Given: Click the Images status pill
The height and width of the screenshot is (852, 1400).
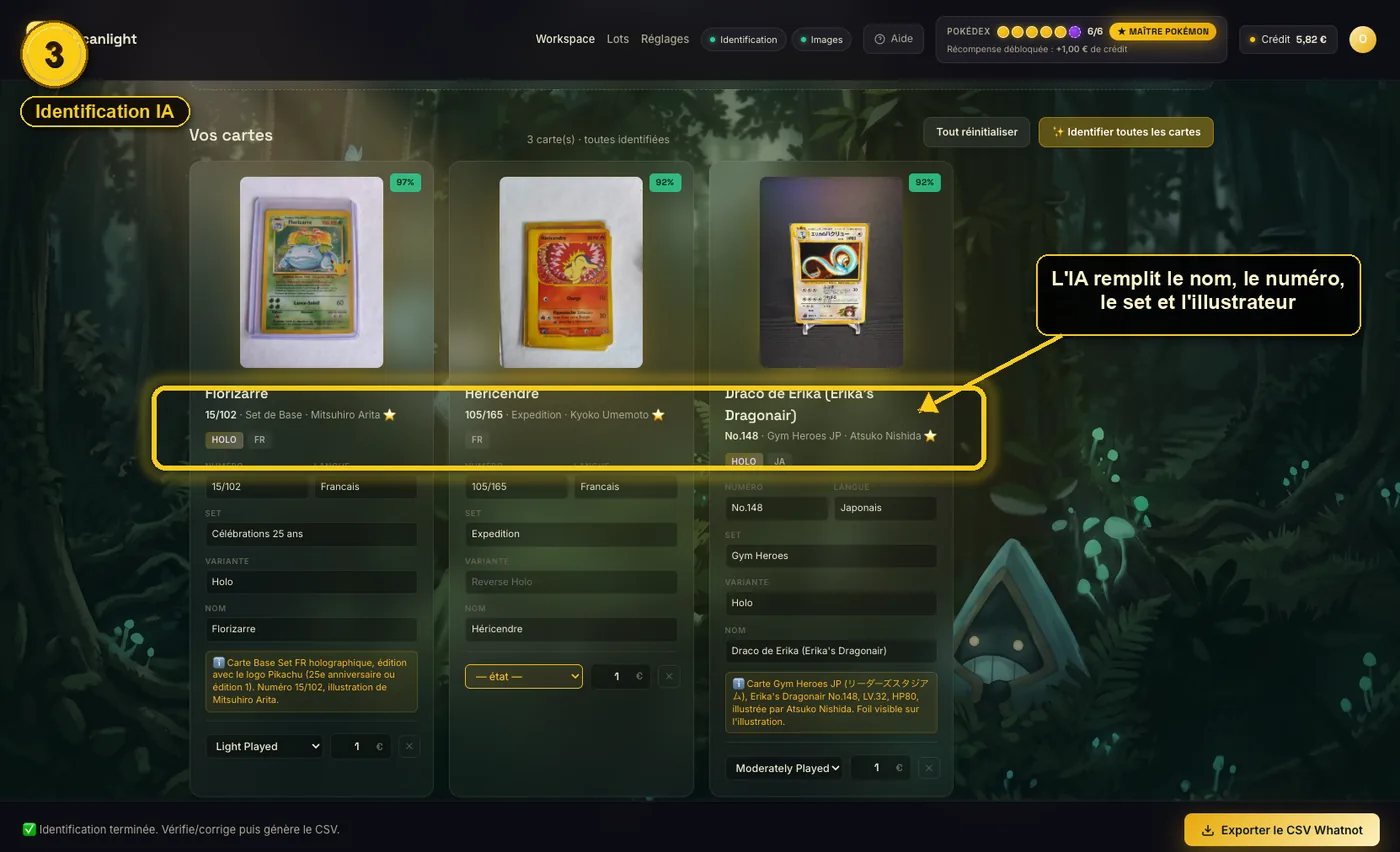Looking at the screenshot, I should [822, 39].
